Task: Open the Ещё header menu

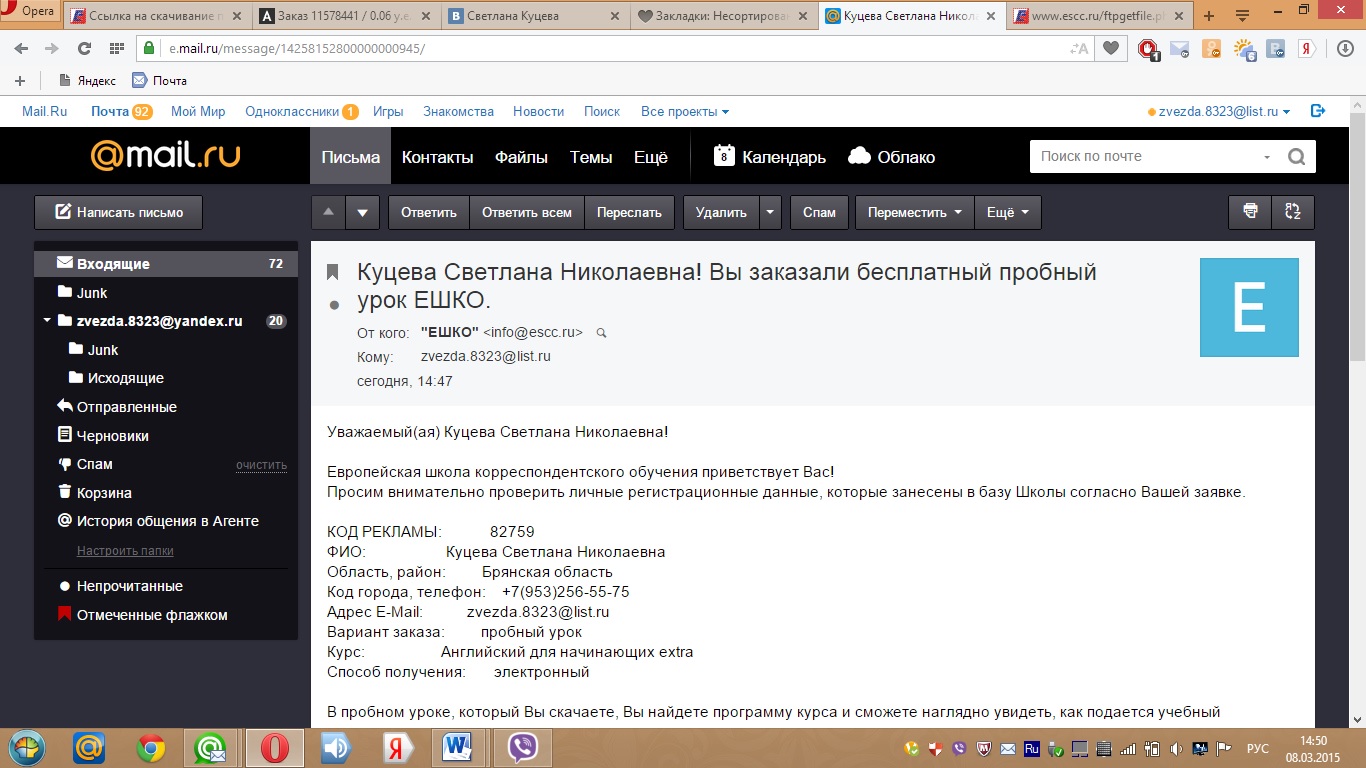Action: pos(651,157)
